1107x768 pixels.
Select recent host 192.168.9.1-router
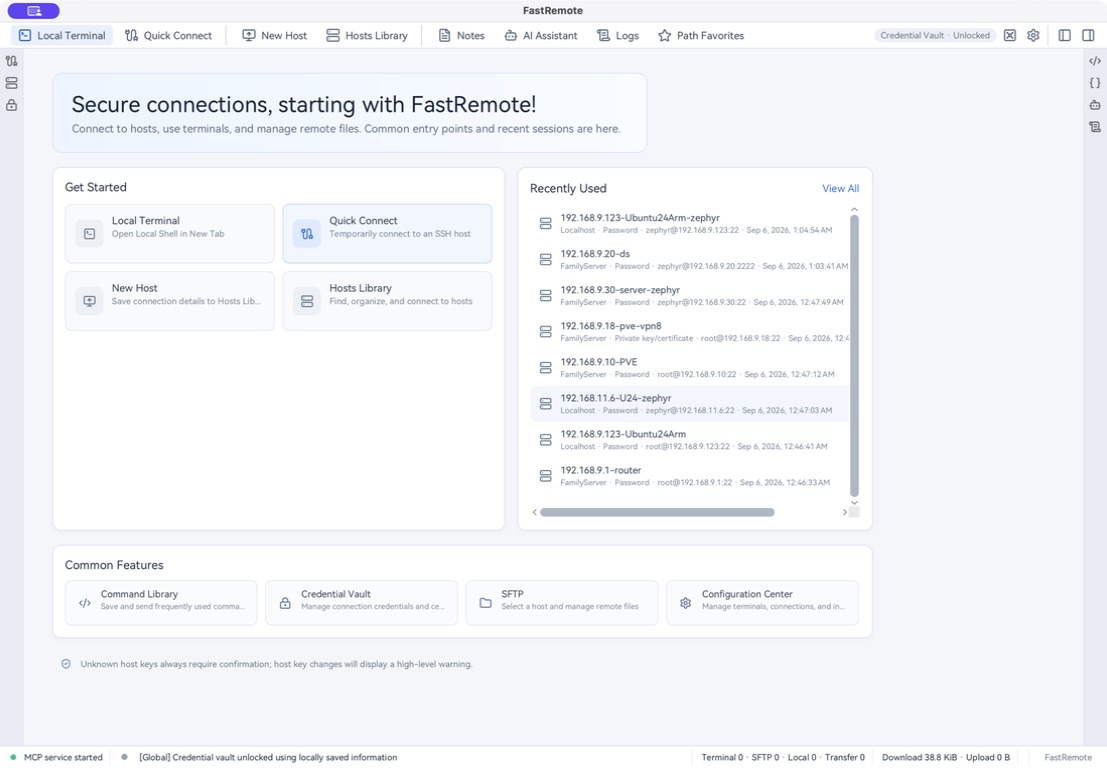(x=689, y=476)
